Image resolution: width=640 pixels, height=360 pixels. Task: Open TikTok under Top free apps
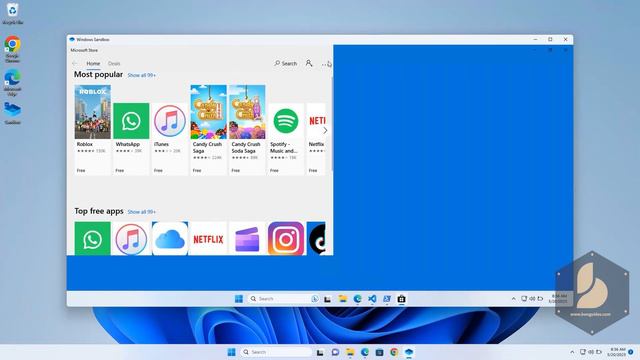pos(316,239)
